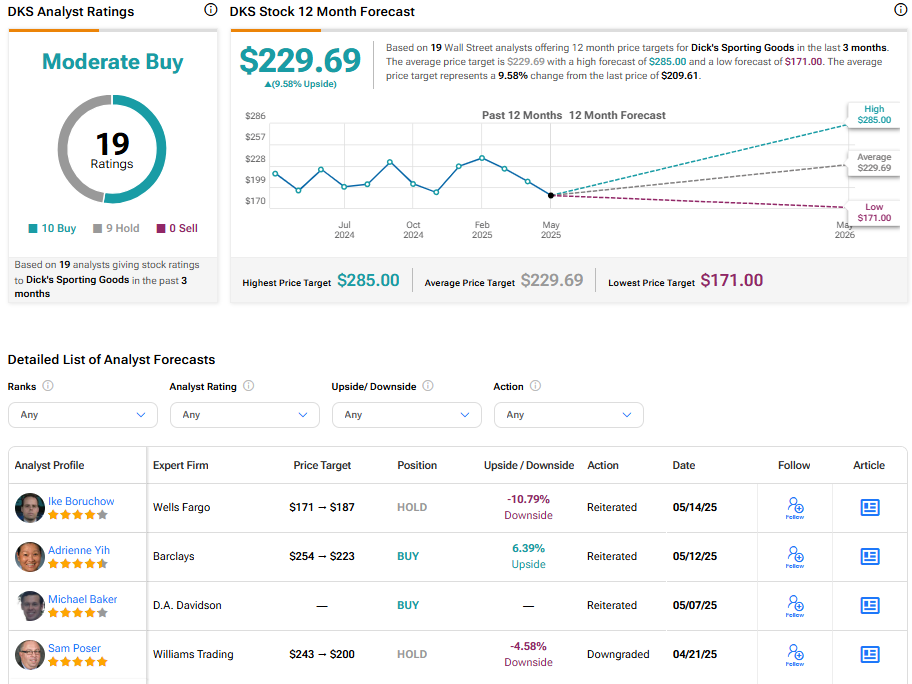912x684 pixels.
Task: Show info tooltip next to Analyst Rating
Action: [248, 386]
